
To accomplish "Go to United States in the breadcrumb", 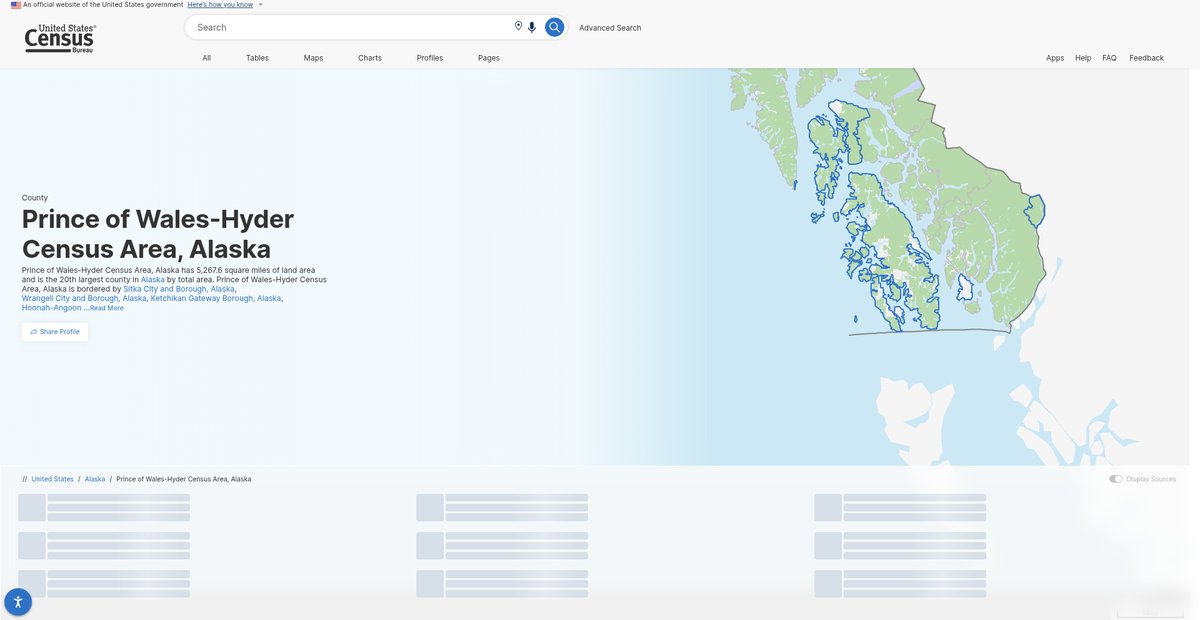I will (52, 479).
